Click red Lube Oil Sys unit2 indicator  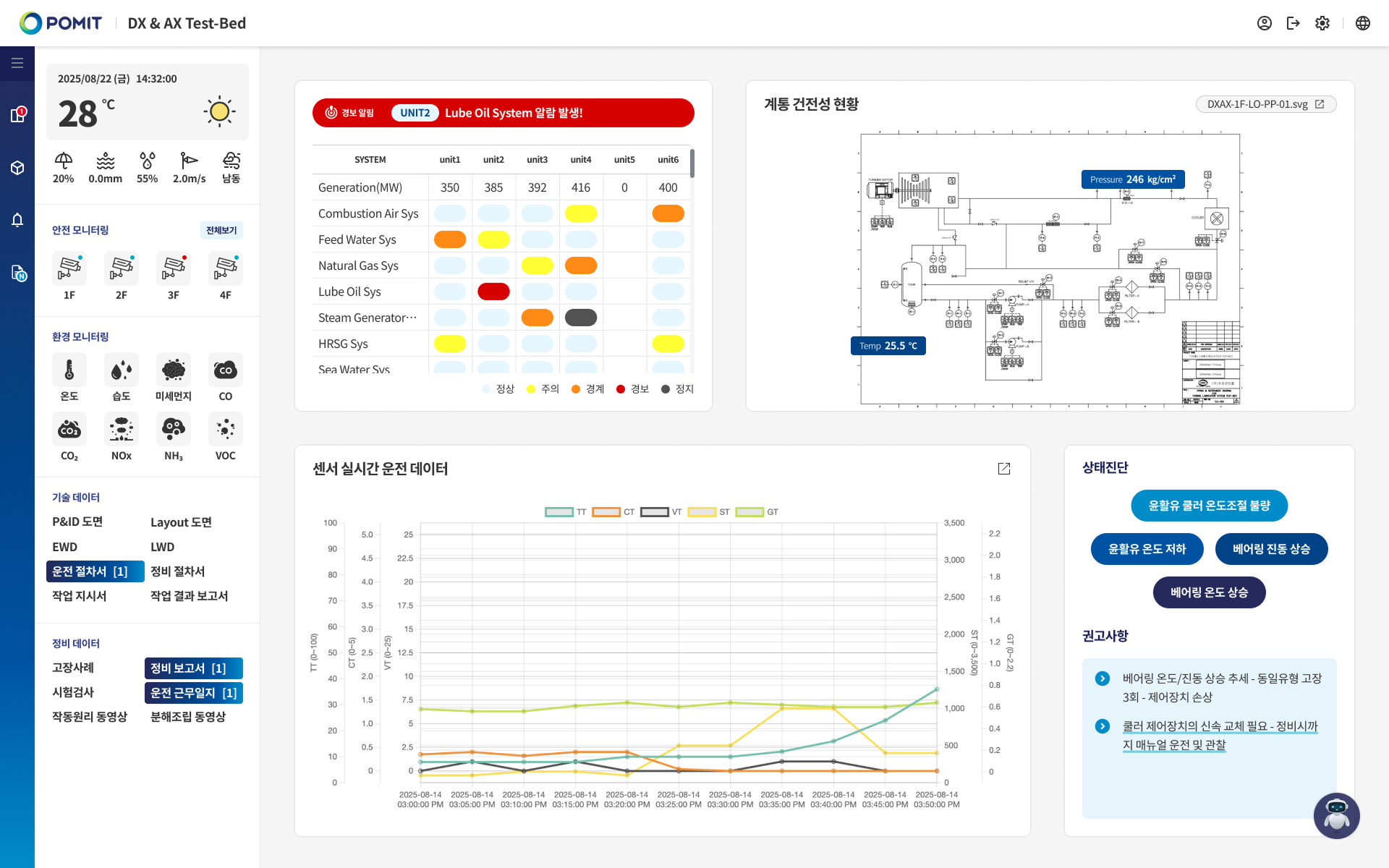(493, 292)
